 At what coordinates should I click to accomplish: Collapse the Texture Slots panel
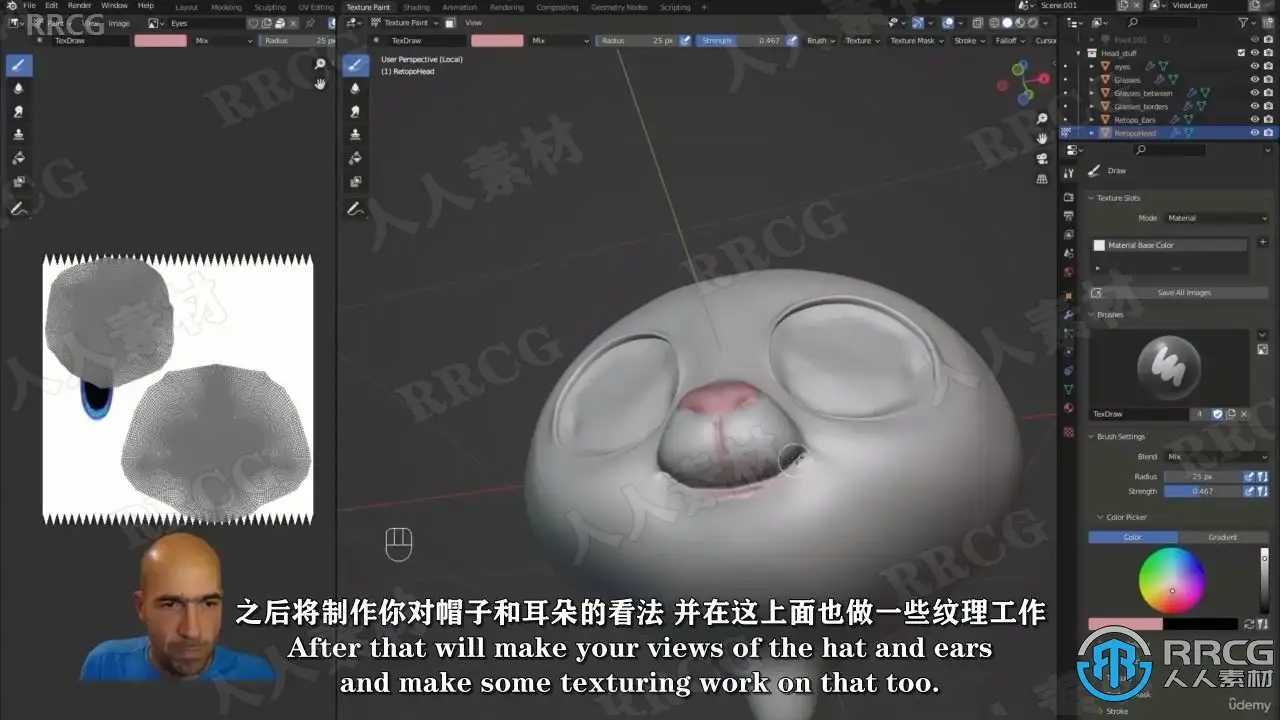[x=1118, y=198]
